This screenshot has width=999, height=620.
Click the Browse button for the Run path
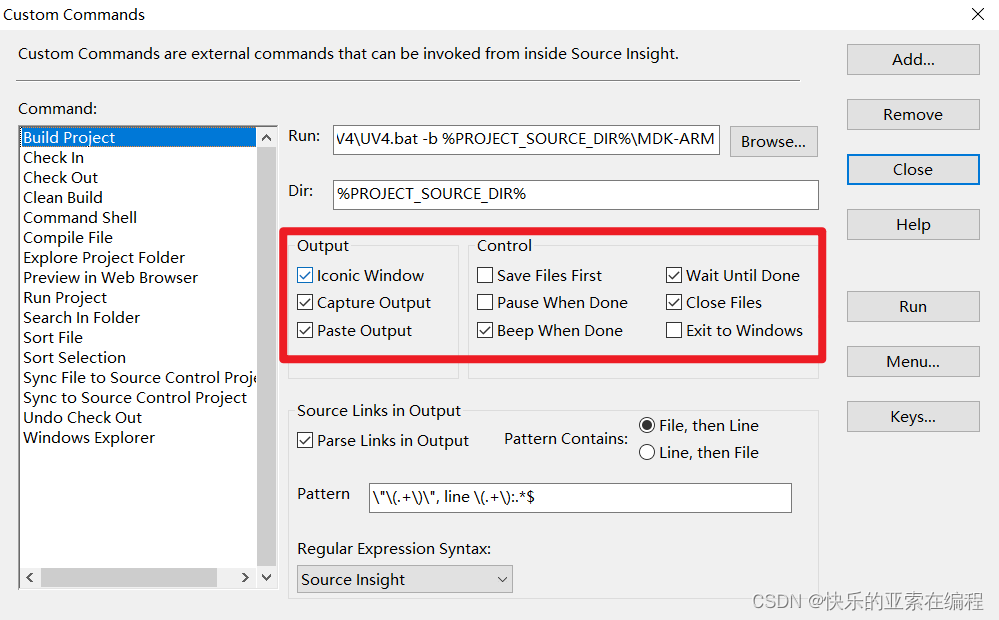773,141
